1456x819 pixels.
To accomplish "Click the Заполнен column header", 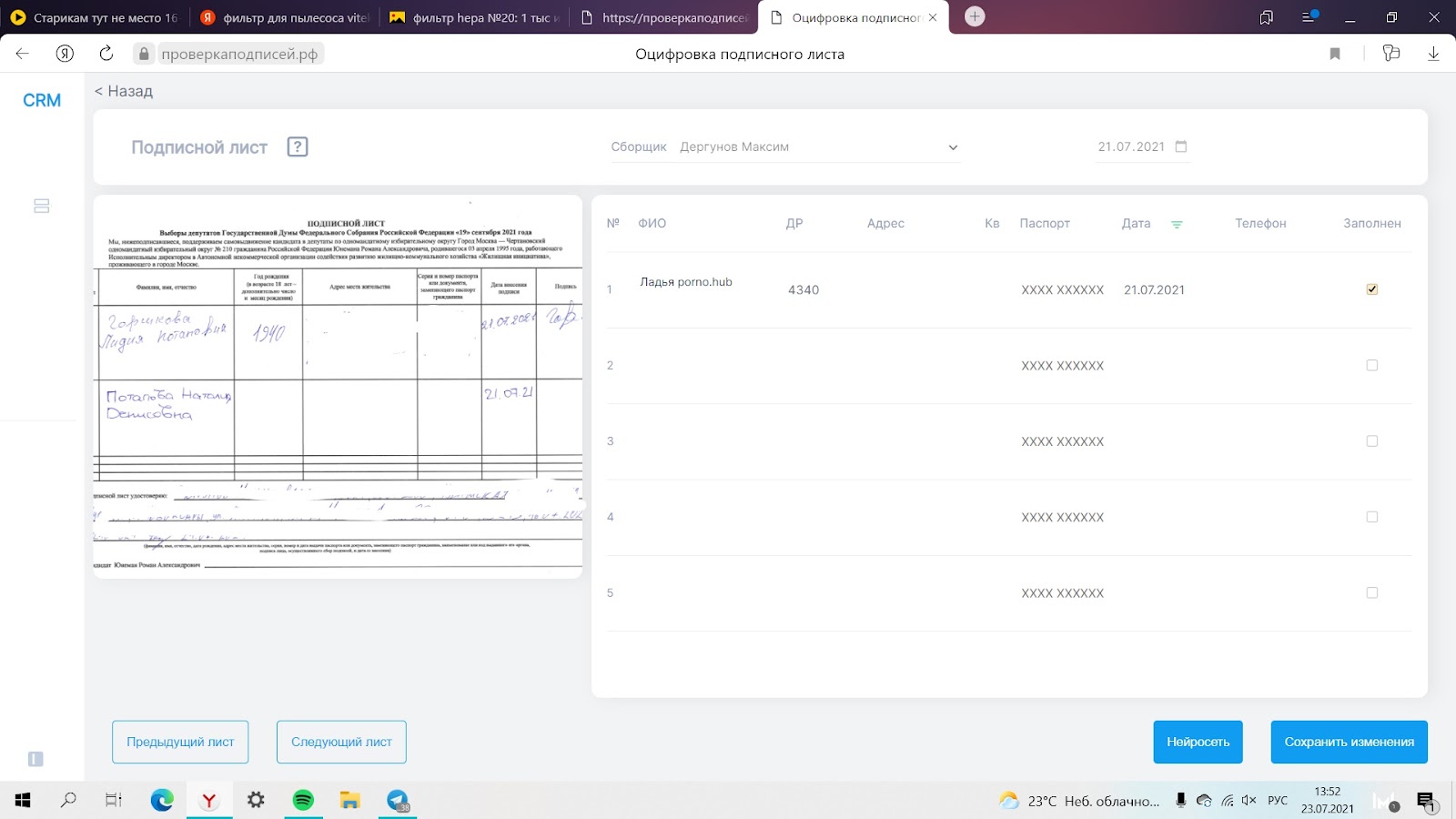I will tap(1372, 223).
